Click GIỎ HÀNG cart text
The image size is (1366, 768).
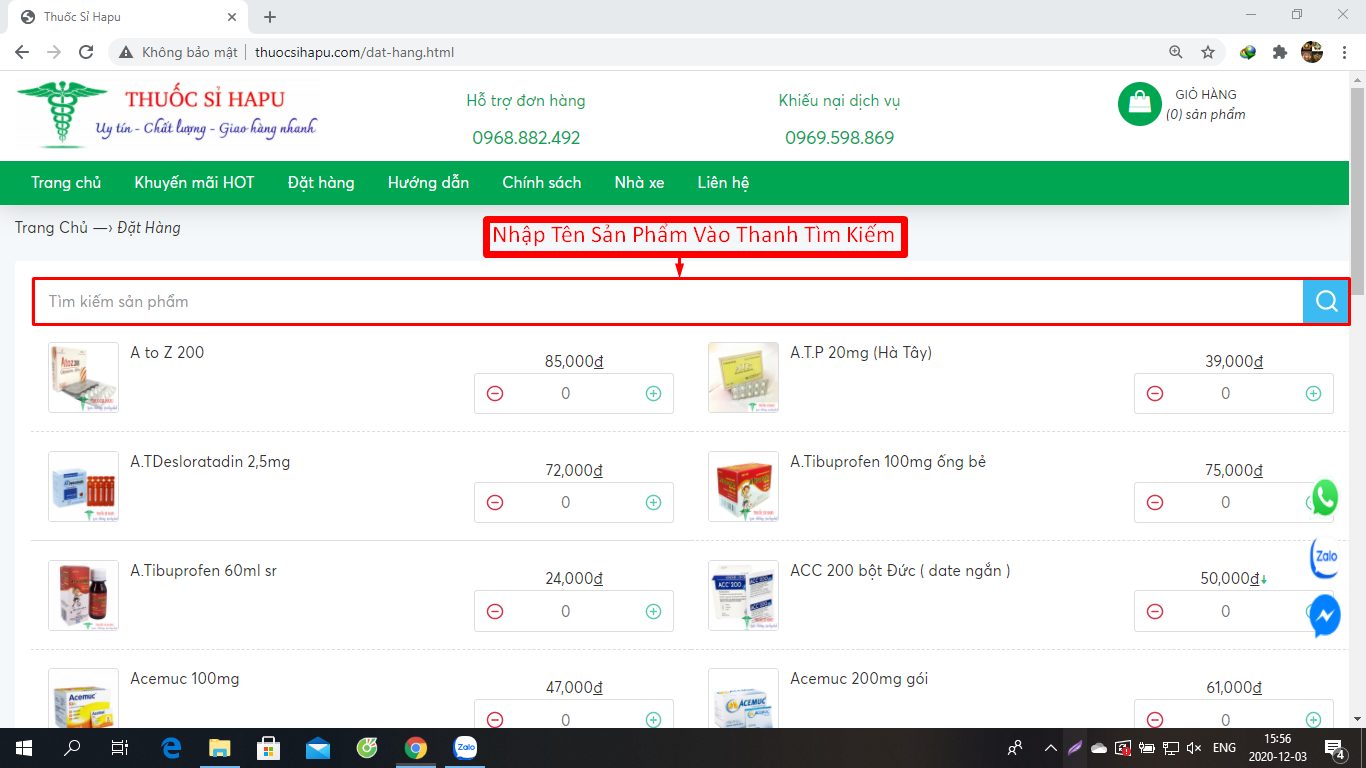point(1206,95)
